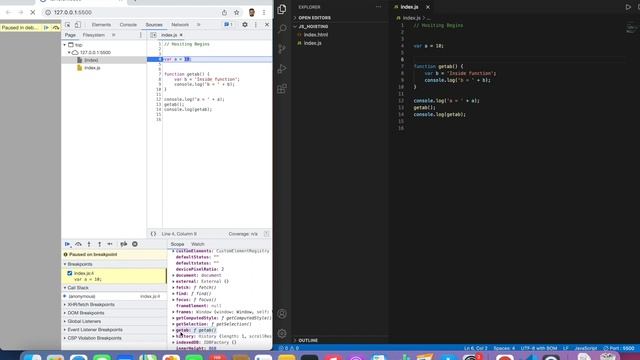This screenshot has width=640, height=360.
Task: Open the VS Code Extensions view
Action: [x=282, y=89]
